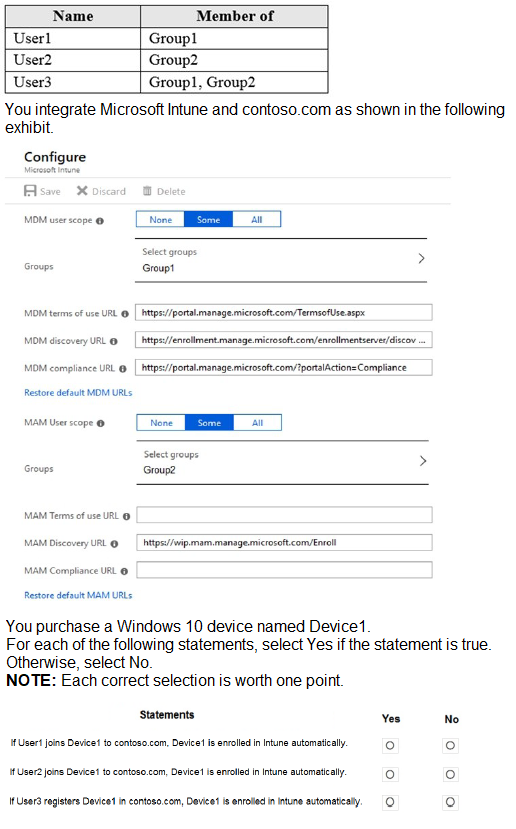
Task: Open info icon beside MAM User scope
Action: pyautogui.click(x=101, y=423)
